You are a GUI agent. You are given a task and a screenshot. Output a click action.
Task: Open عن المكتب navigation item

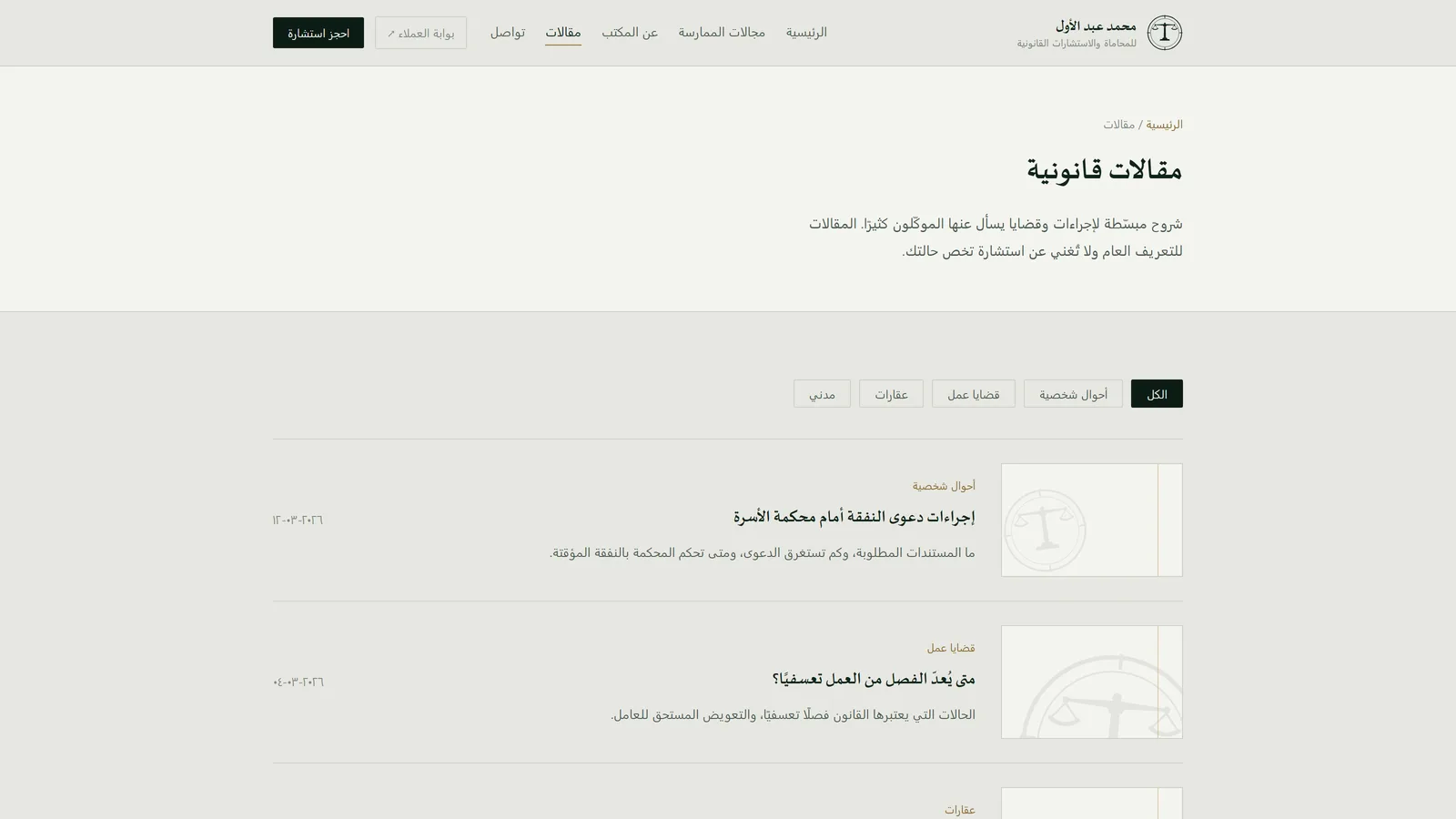[x=630, y=33]
